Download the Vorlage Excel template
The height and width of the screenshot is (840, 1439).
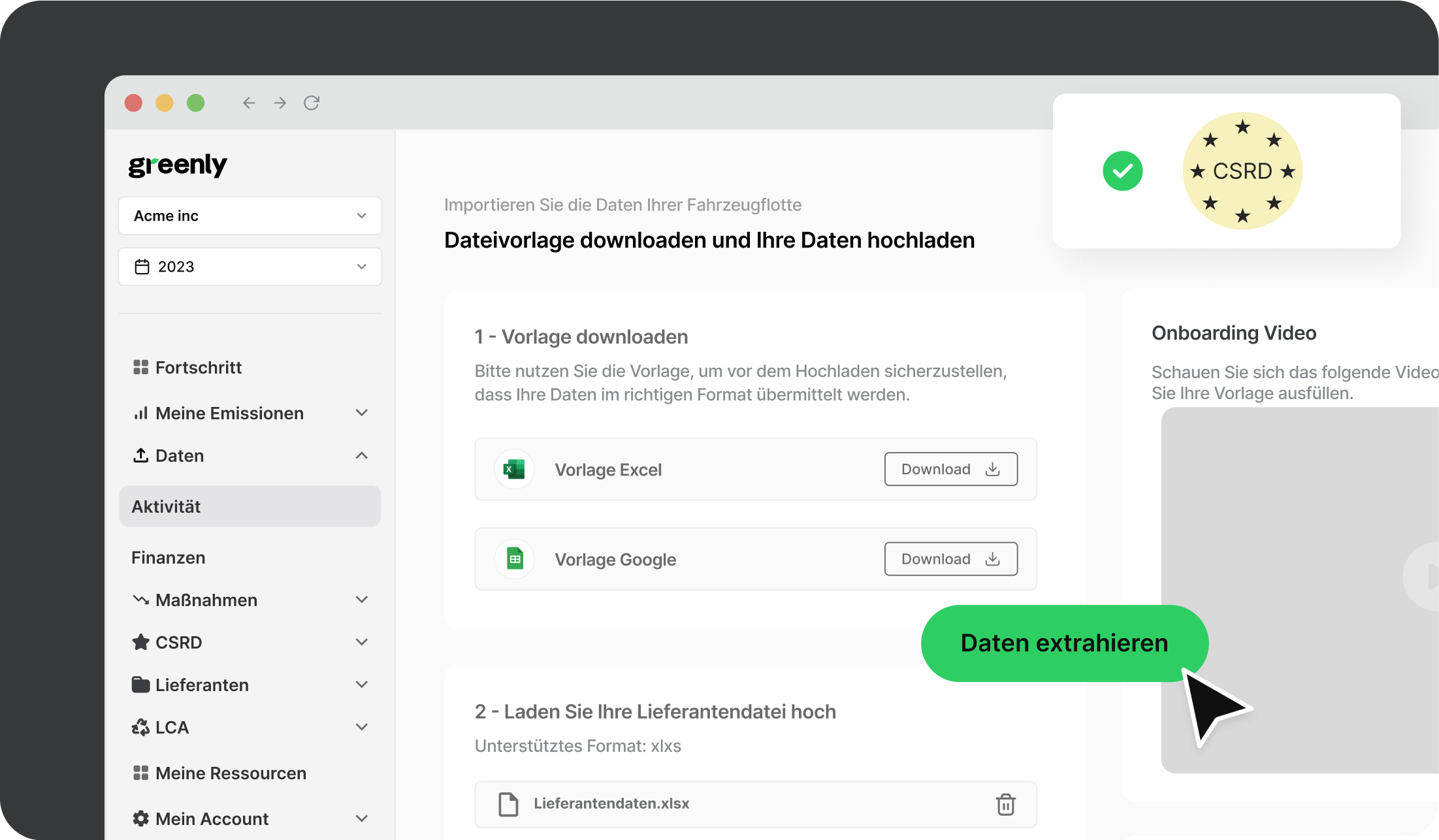(x=950, y=469)
